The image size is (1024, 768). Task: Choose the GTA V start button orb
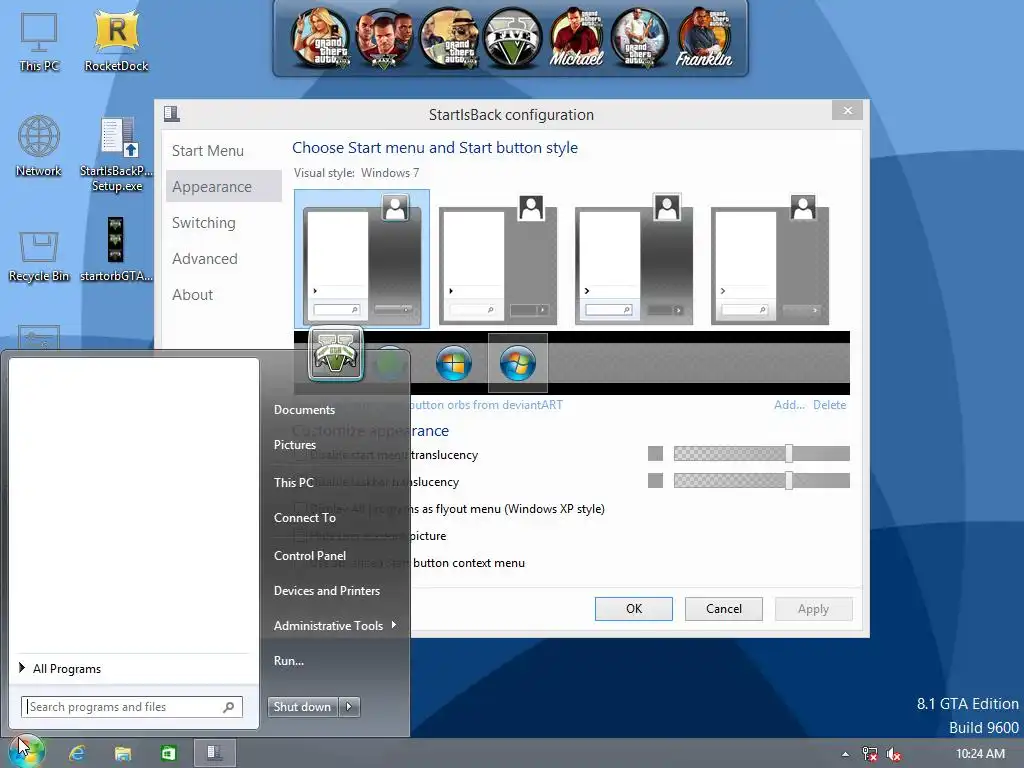336,353
